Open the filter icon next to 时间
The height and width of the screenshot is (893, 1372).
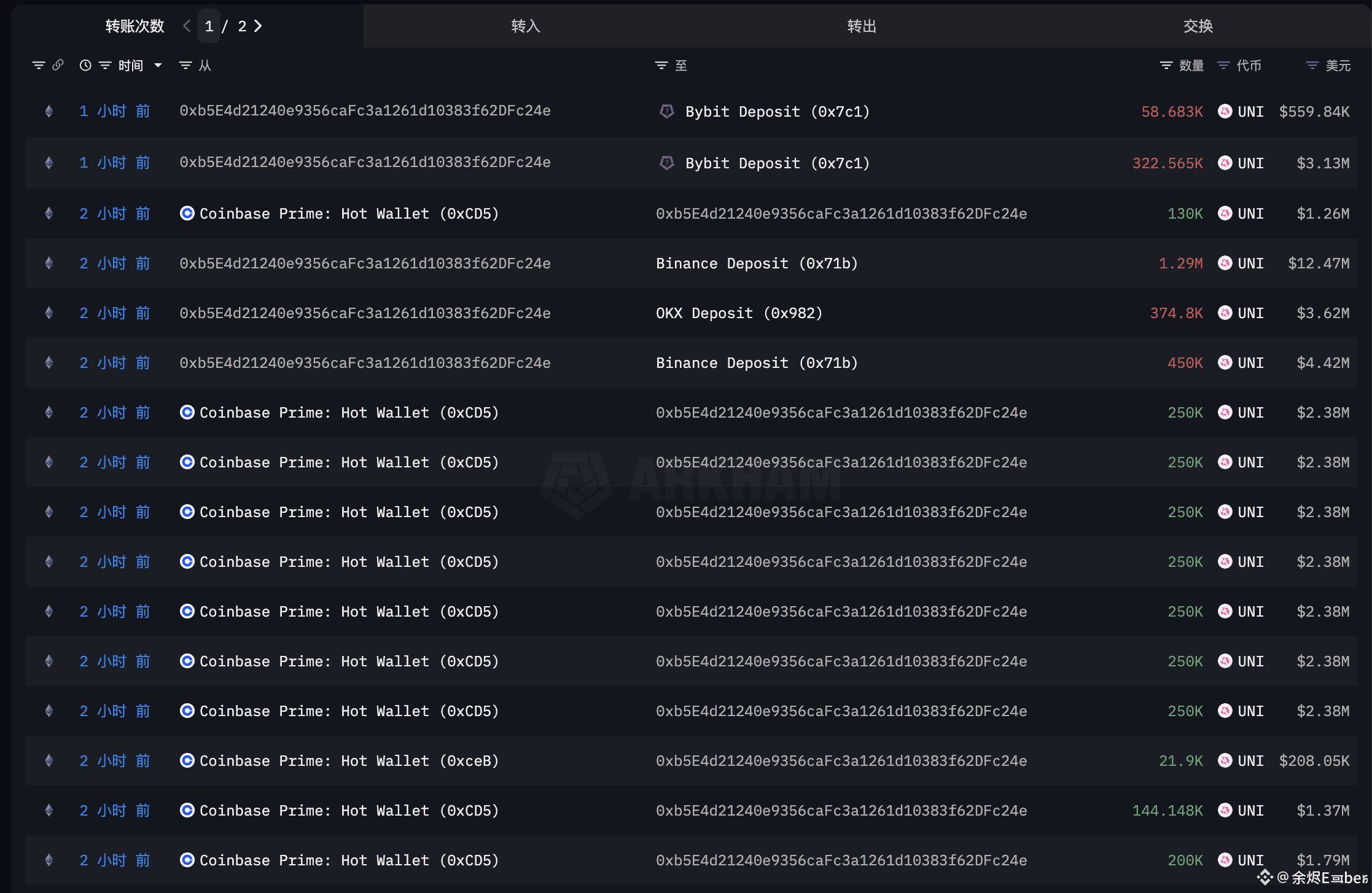pyautogui.click(x=105, y=65)
